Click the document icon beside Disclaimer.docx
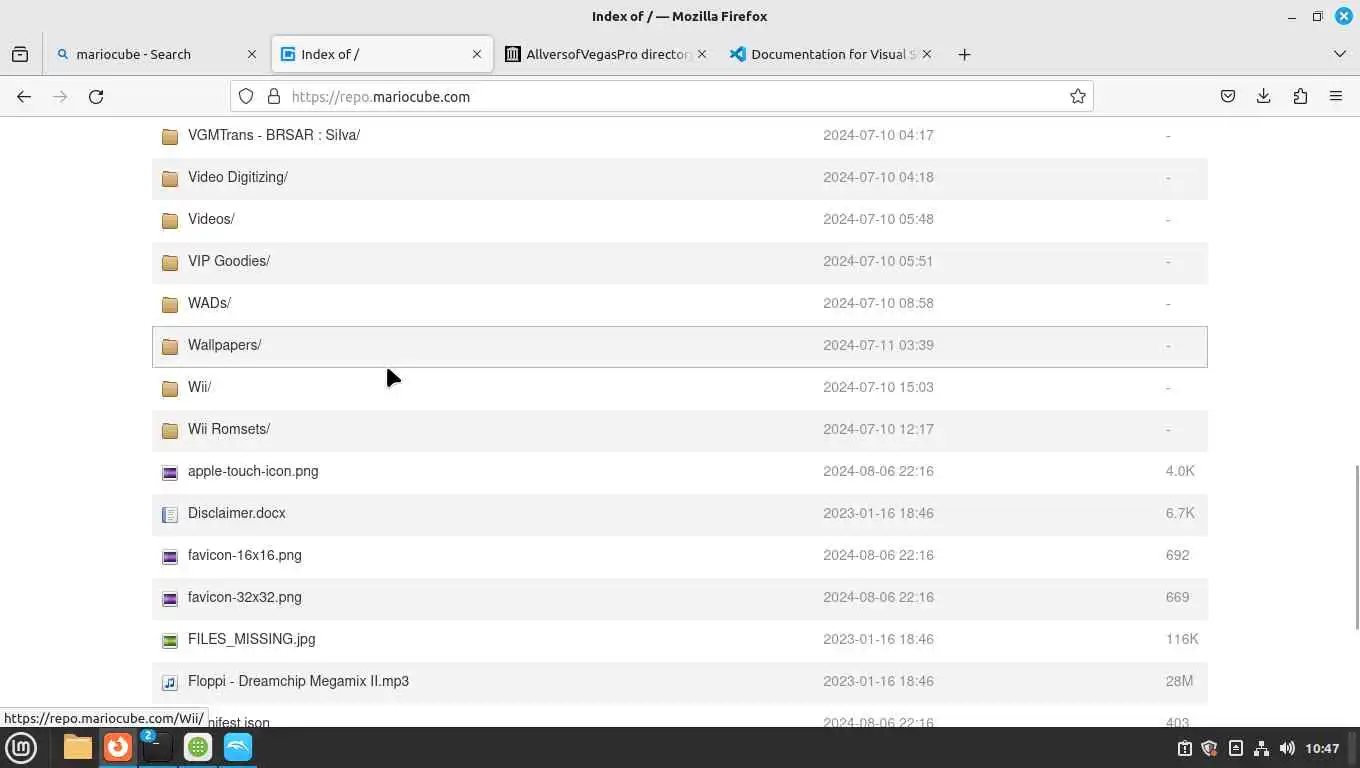 pyautogui.click(x=170, y=514)
